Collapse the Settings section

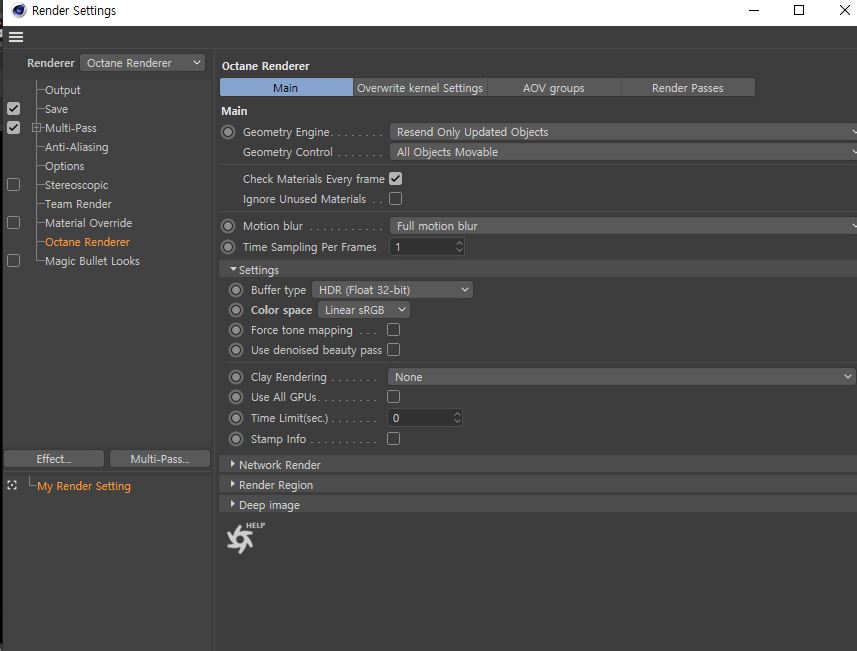click(x=233, y=269)
